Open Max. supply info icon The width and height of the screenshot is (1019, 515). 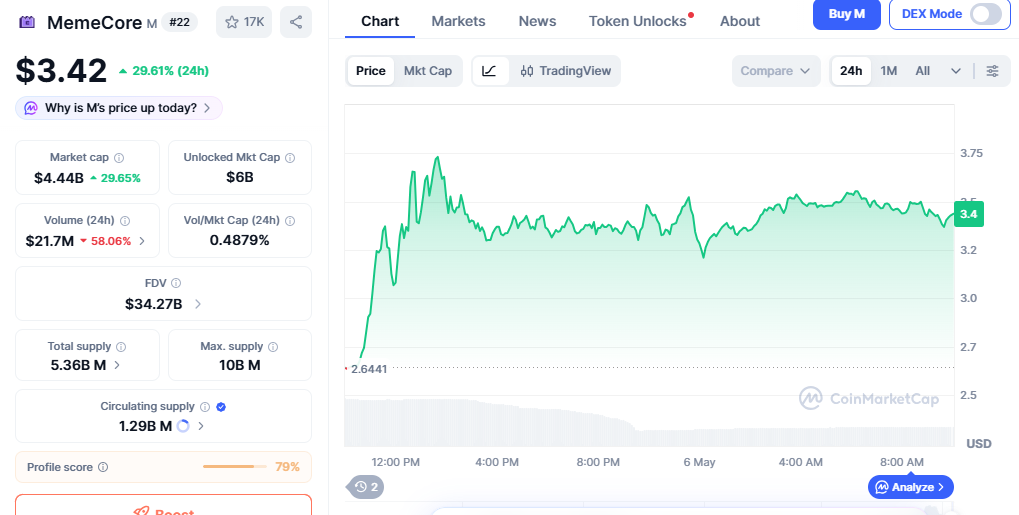(x=273, y=347)
